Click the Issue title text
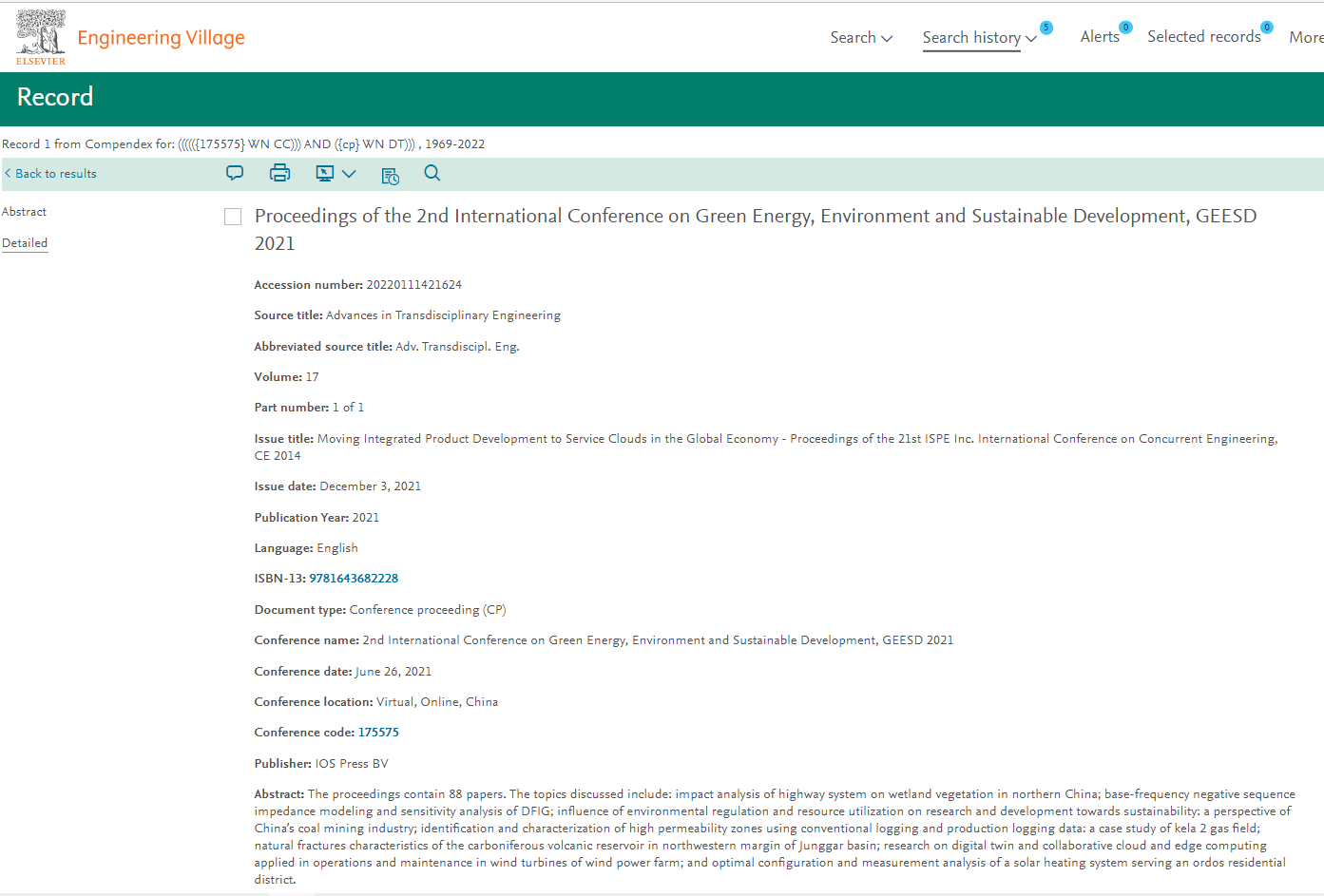 click(x=766, y=448)
